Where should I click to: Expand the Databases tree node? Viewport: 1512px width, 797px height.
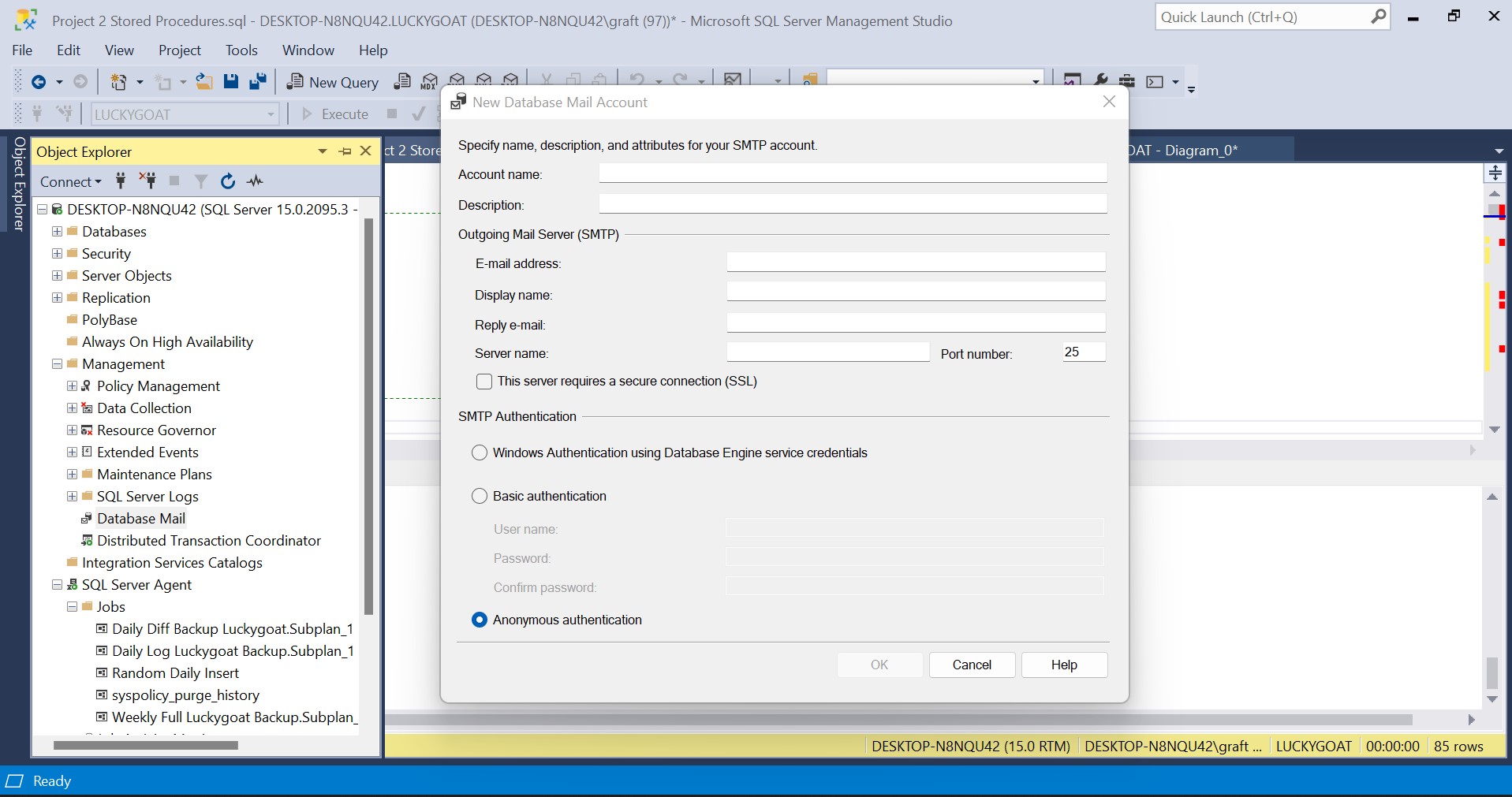pos(57,232)
